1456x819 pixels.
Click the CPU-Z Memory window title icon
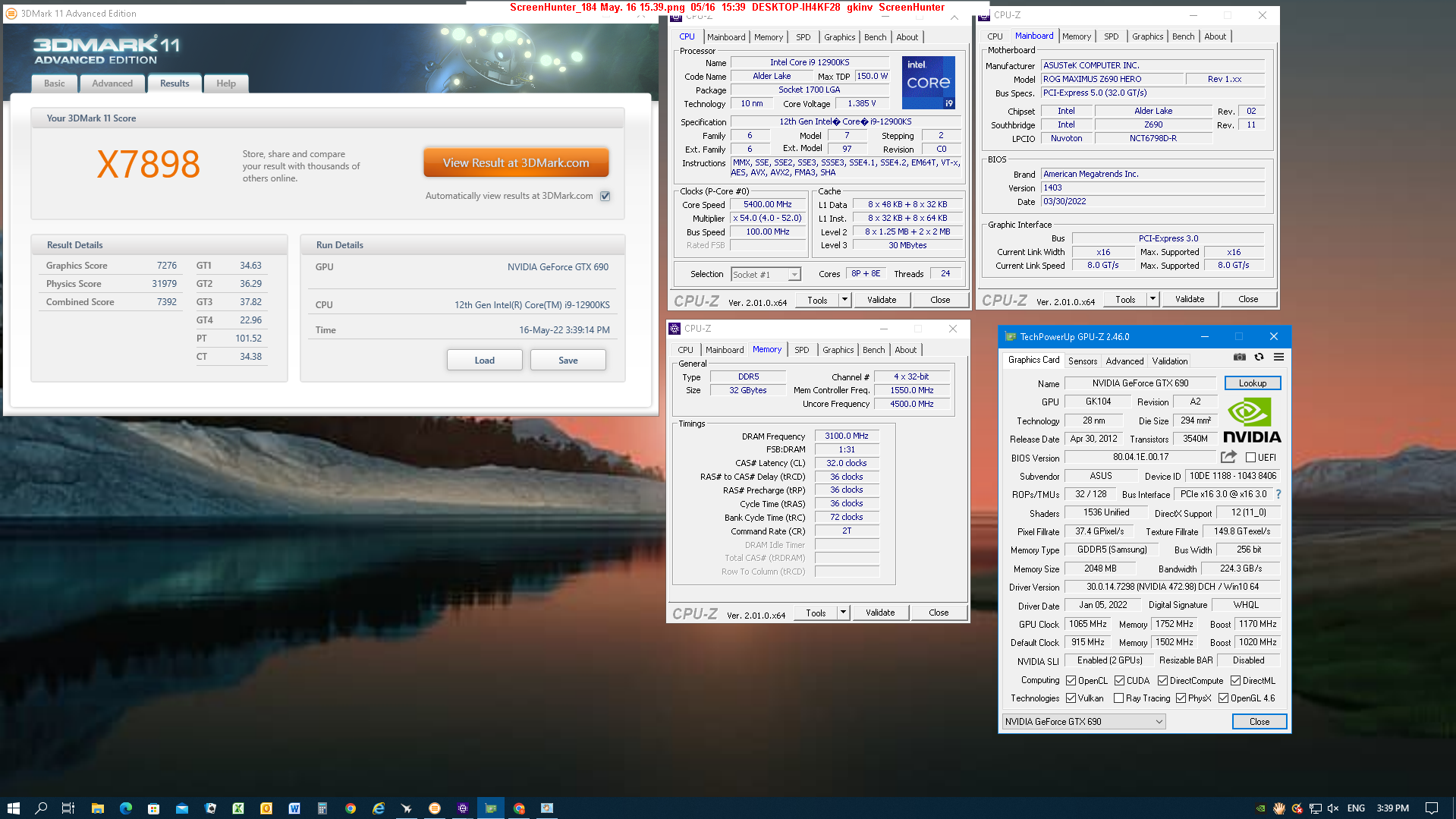coord(675,329)
